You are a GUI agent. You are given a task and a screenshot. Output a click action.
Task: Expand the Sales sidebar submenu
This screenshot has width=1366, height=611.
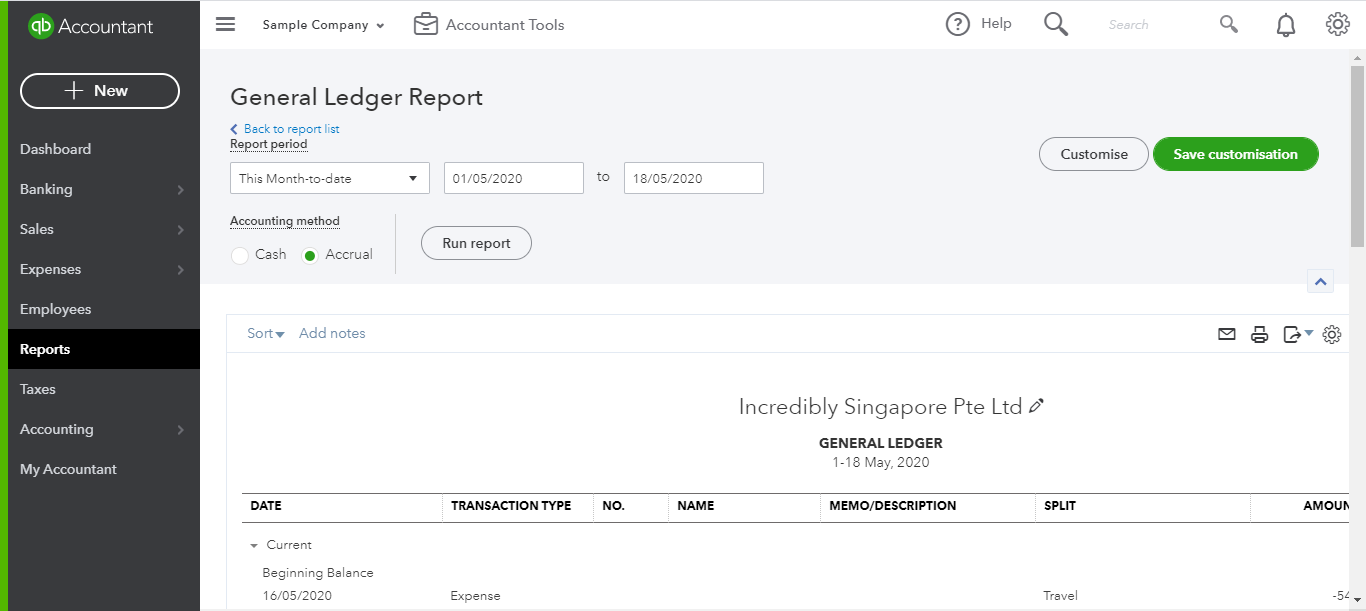pyautogui.click(x=181, y=229)
